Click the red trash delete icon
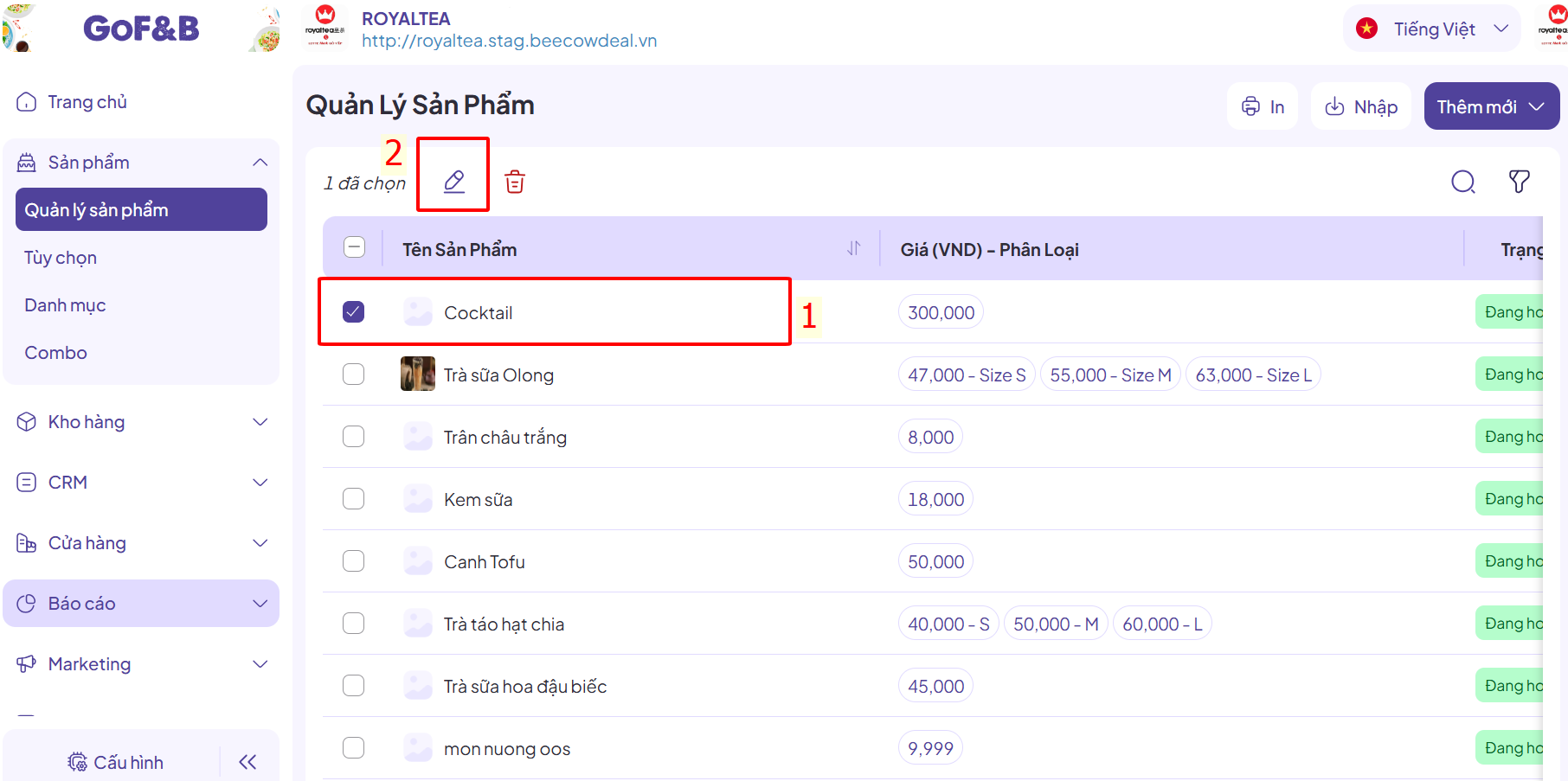The image size is (1568, 781). click(x=515, y=182)
